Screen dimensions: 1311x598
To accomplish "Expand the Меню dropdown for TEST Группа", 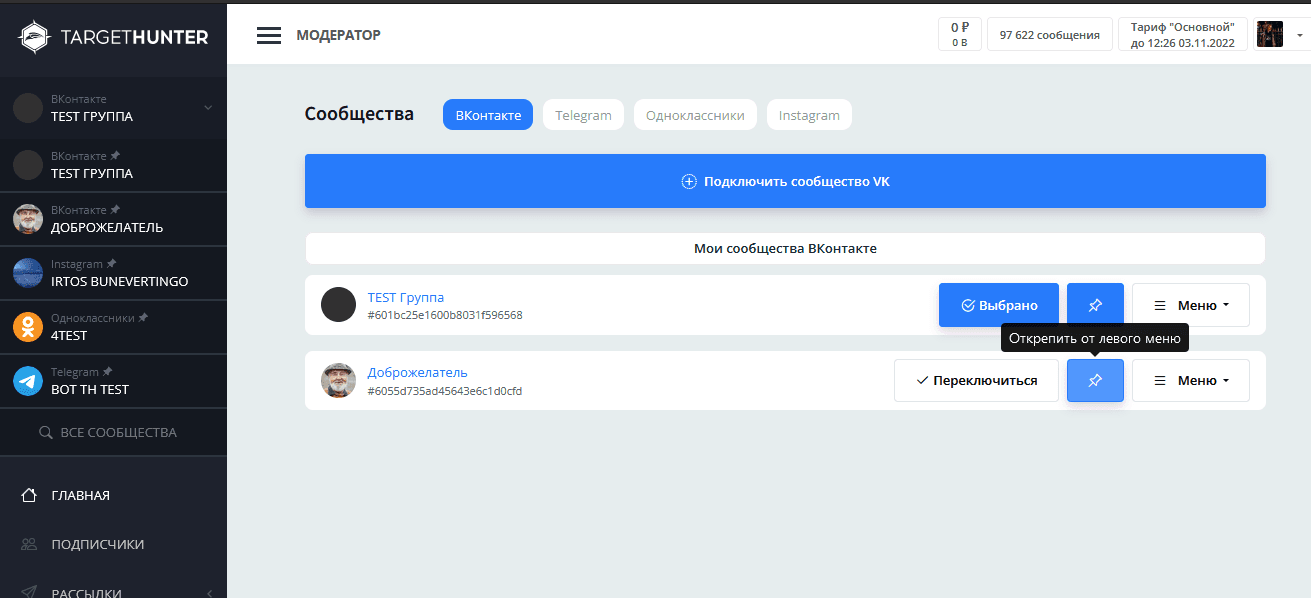I will (1190, 305).
